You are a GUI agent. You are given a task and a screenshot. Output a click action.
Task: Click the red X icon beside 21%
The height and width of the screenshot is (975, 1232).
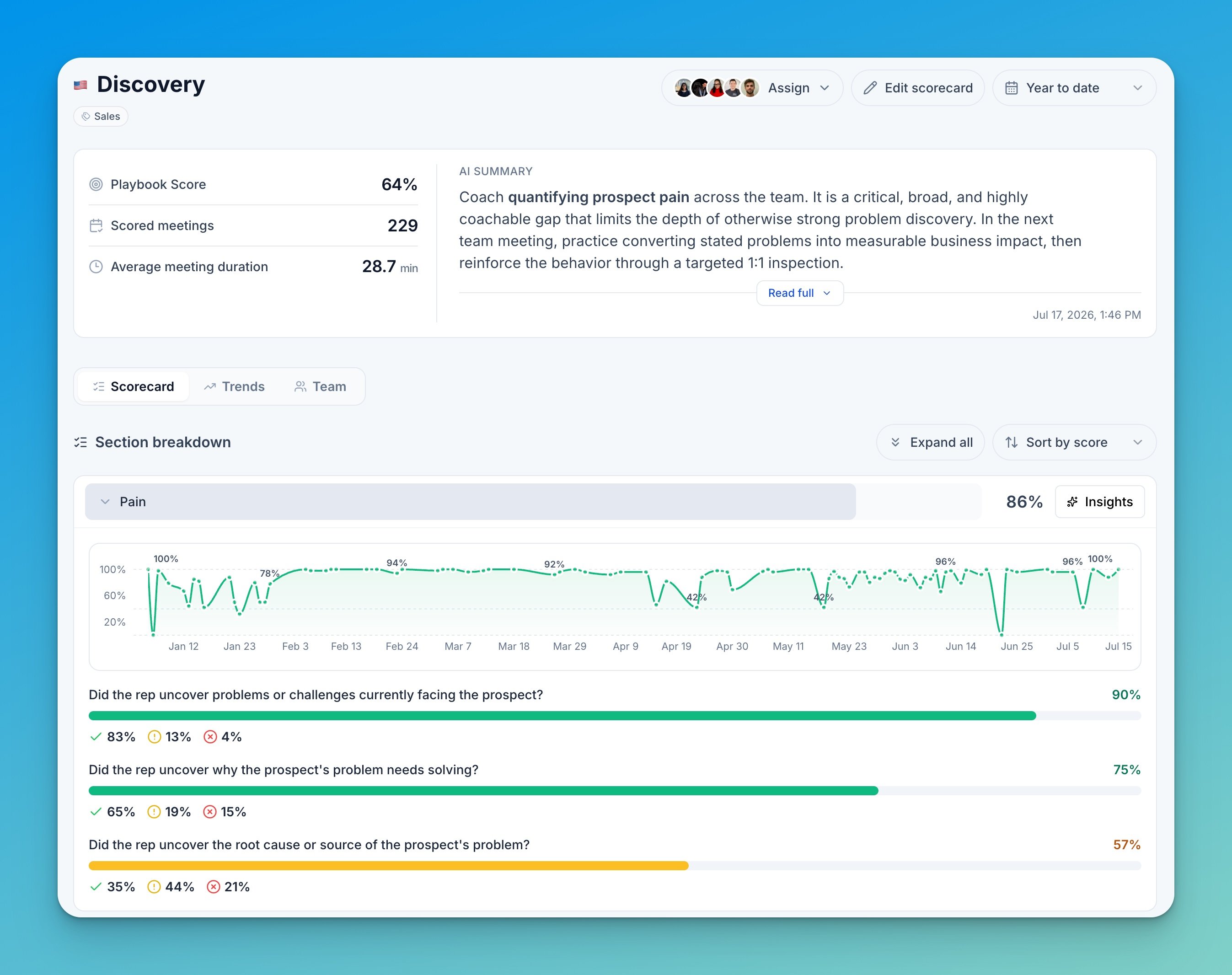coord(214,887)
